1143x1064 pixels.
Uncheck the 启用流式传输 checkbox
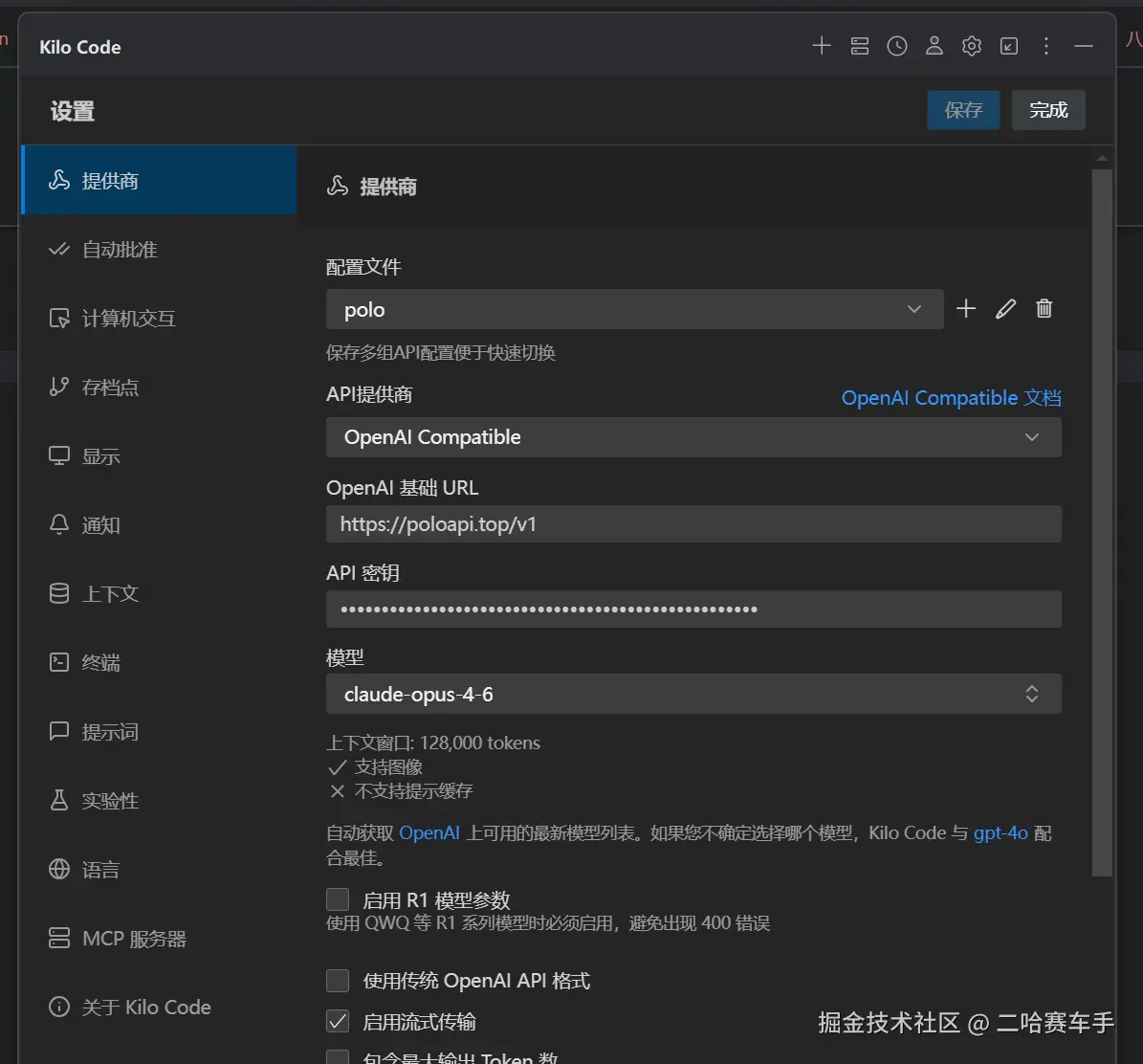point(338,1021)
